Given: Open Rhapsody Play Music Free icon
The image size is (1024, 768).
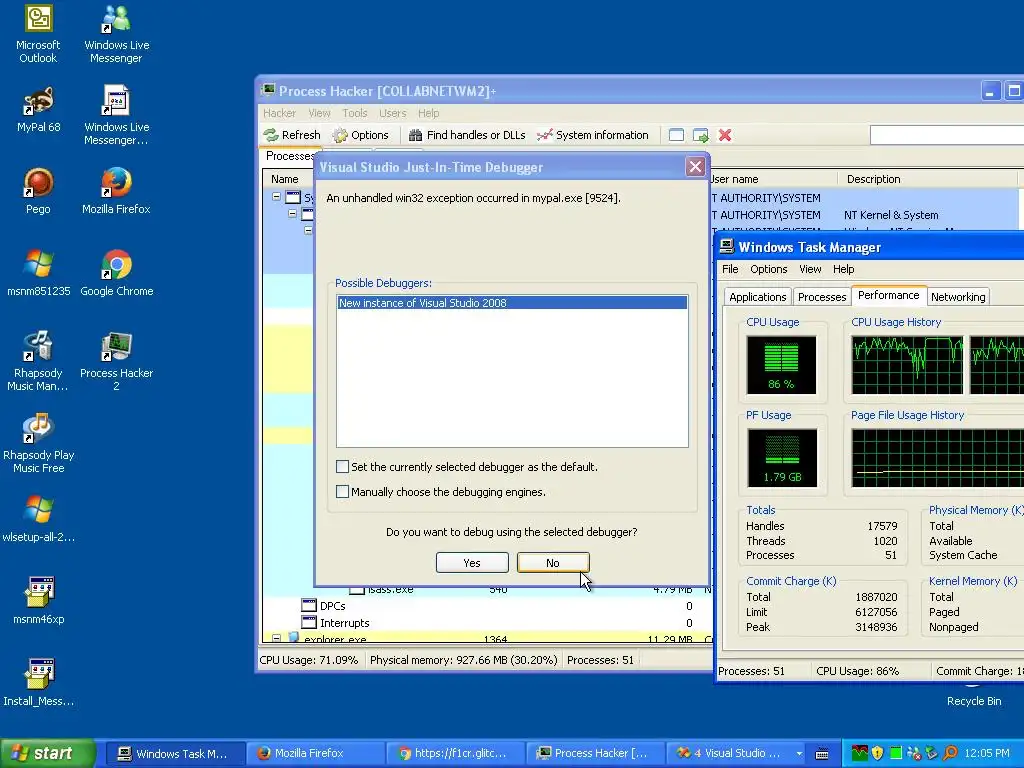Looking at the screenshot, I should [39, 443].
